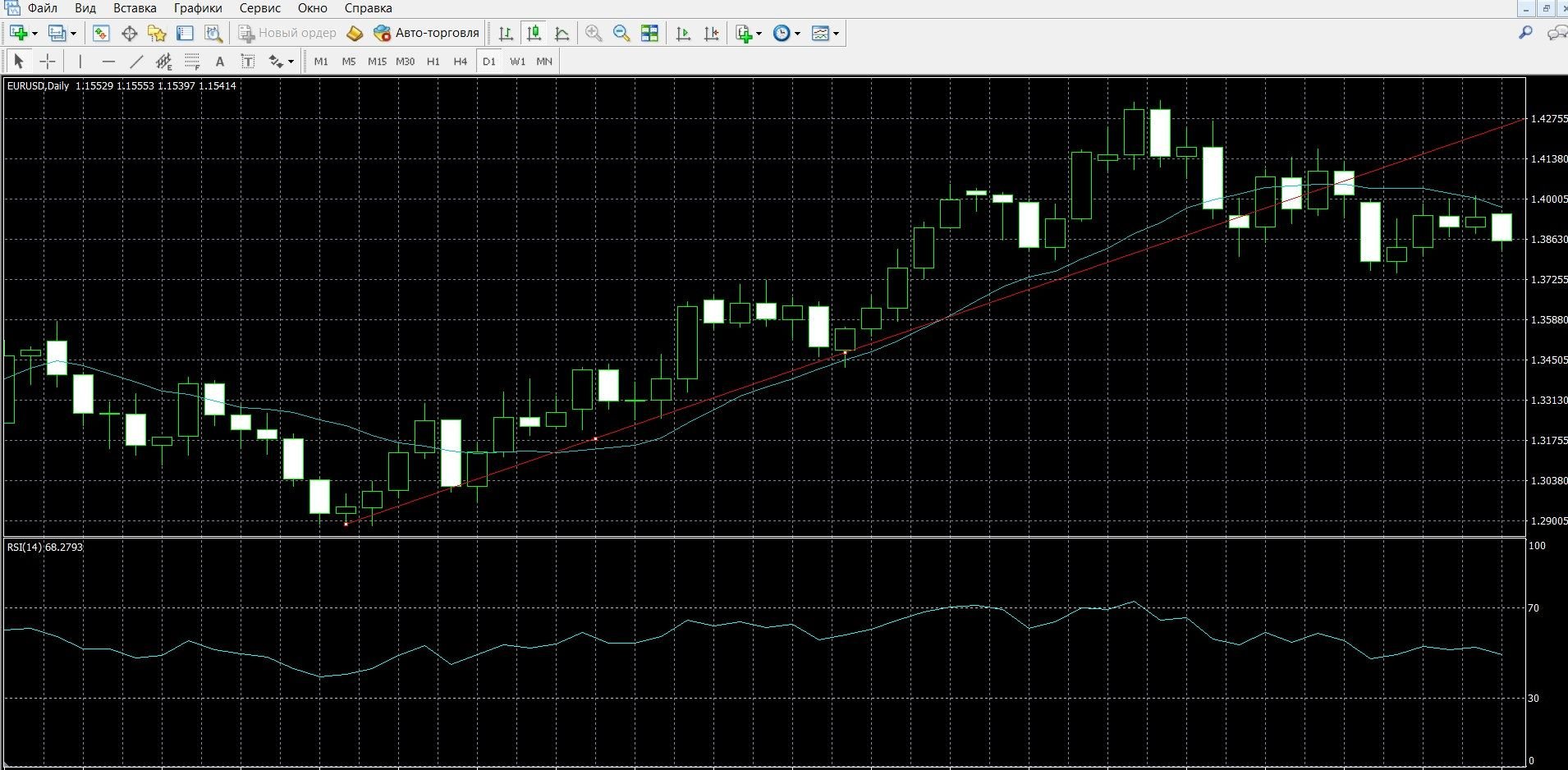The image size is (1568, 770).
Task: Expand the Periods clock dropdown arrow
Action: pyautogui.click(x=797, y=34)
